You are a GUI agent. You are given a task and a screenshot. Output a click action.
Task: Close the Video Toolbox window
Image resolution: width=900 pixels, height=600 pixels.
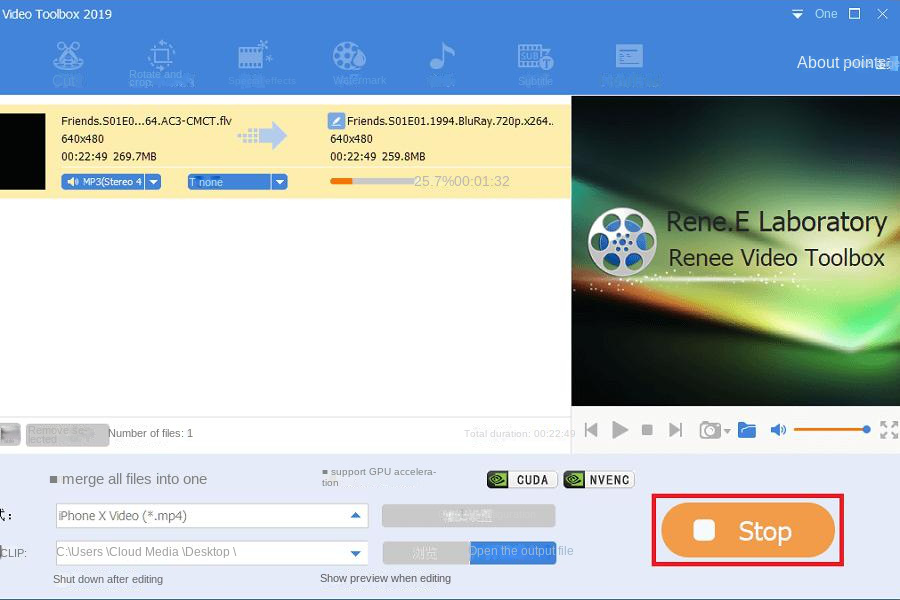click(882, 14)
